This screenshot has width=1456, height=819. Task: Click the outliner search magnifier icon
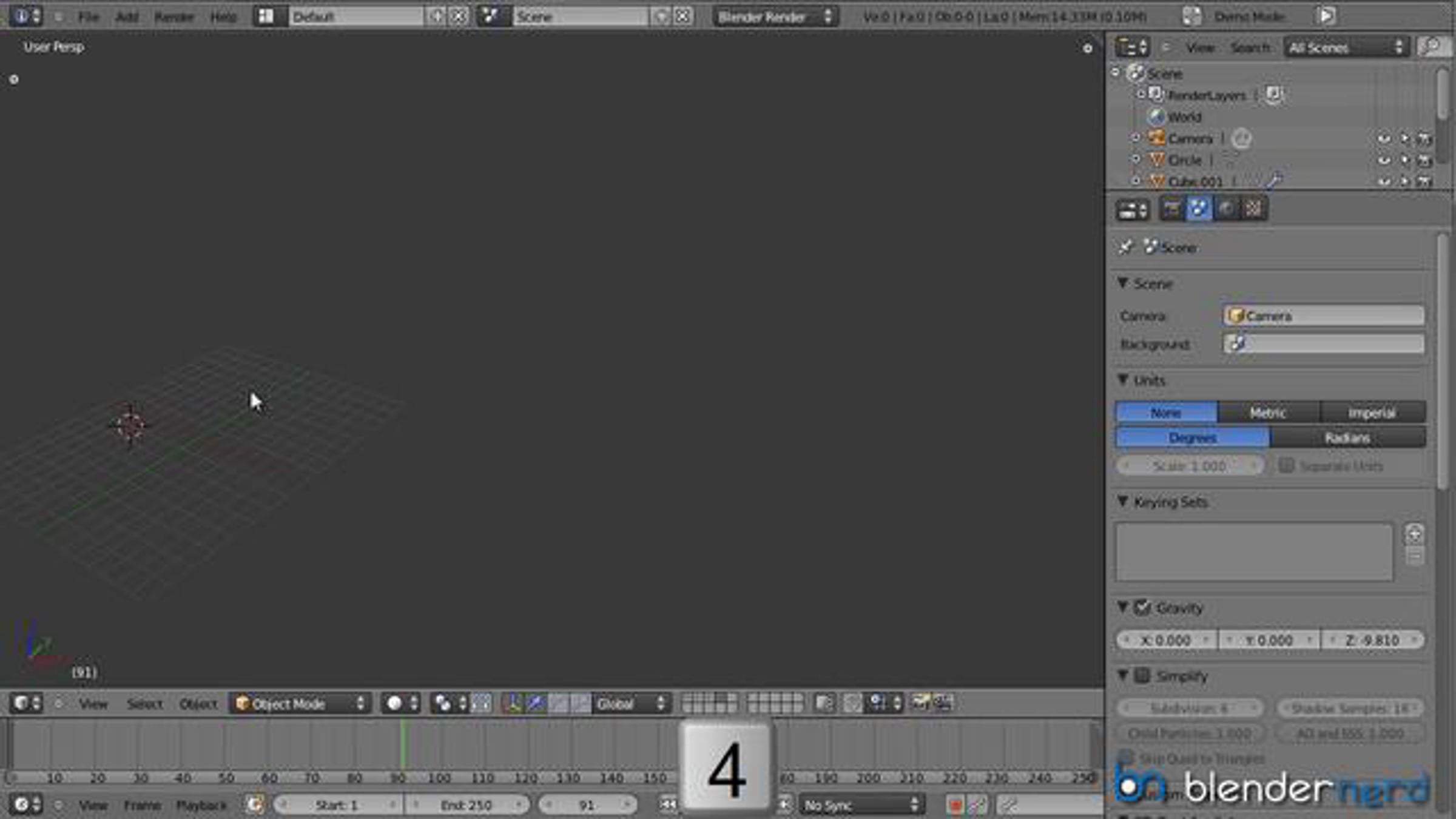click(1433, 47)
